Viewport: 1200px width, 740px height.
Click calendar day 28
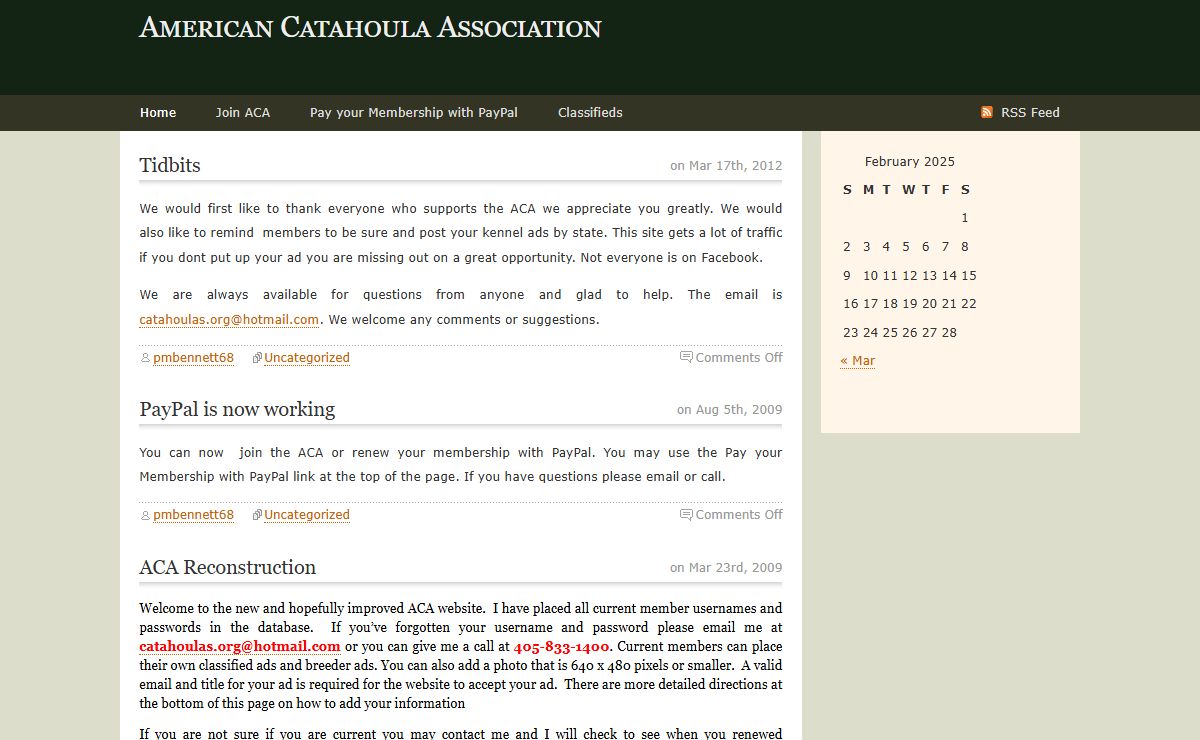949,333
